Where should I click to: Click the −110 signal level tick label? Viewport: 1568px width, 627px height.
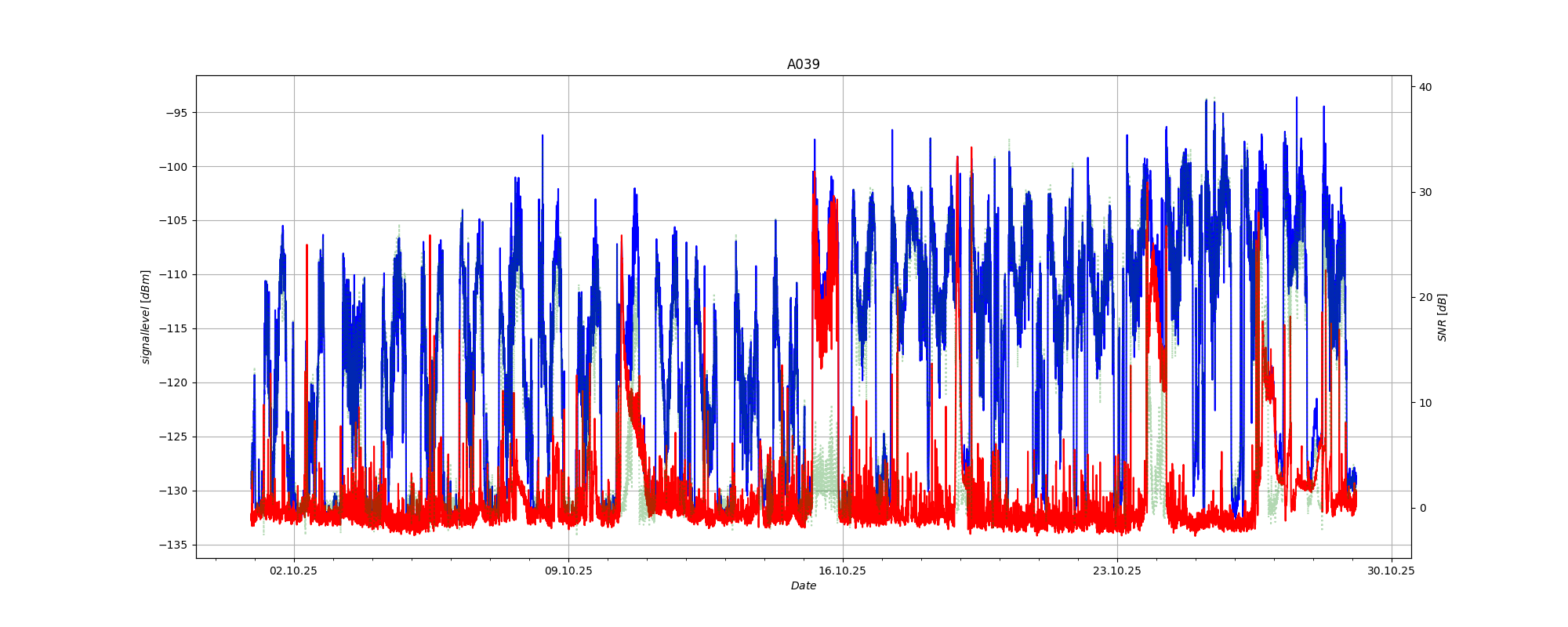tap(173, 275)
